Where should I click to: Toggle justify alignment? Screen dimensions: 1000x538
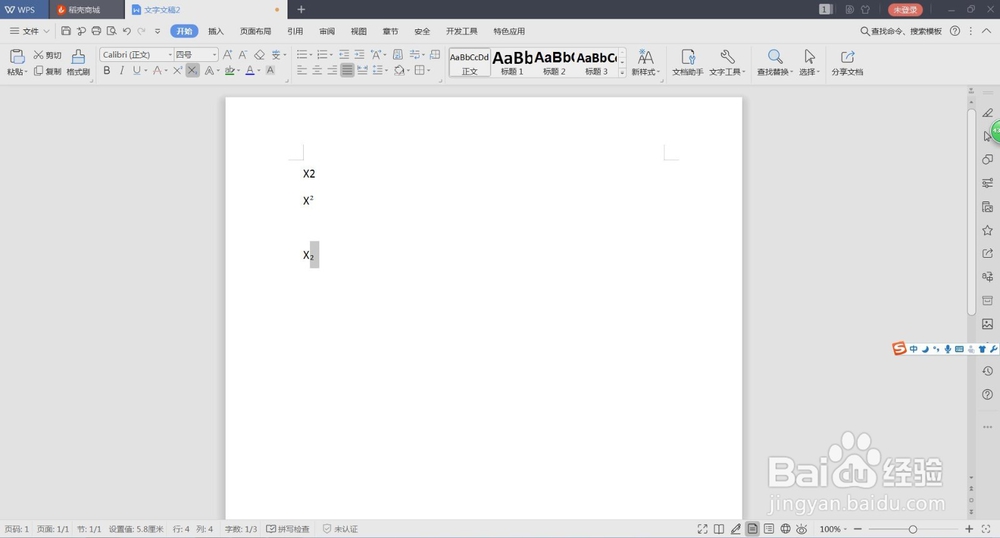[x=347, y=70]
